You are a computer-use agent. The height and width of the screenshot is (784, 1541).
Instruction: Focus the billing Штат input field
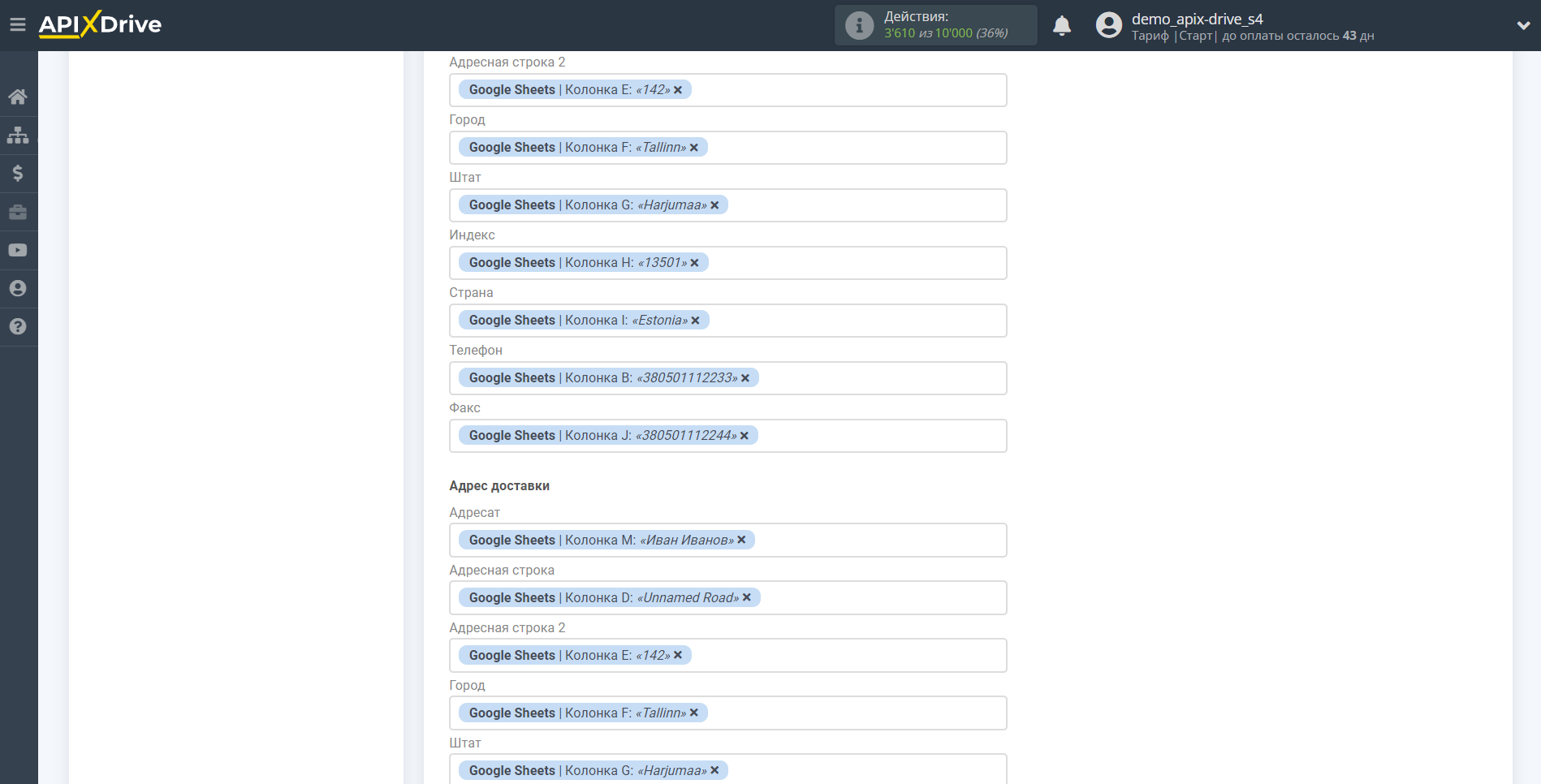(727, 205)
